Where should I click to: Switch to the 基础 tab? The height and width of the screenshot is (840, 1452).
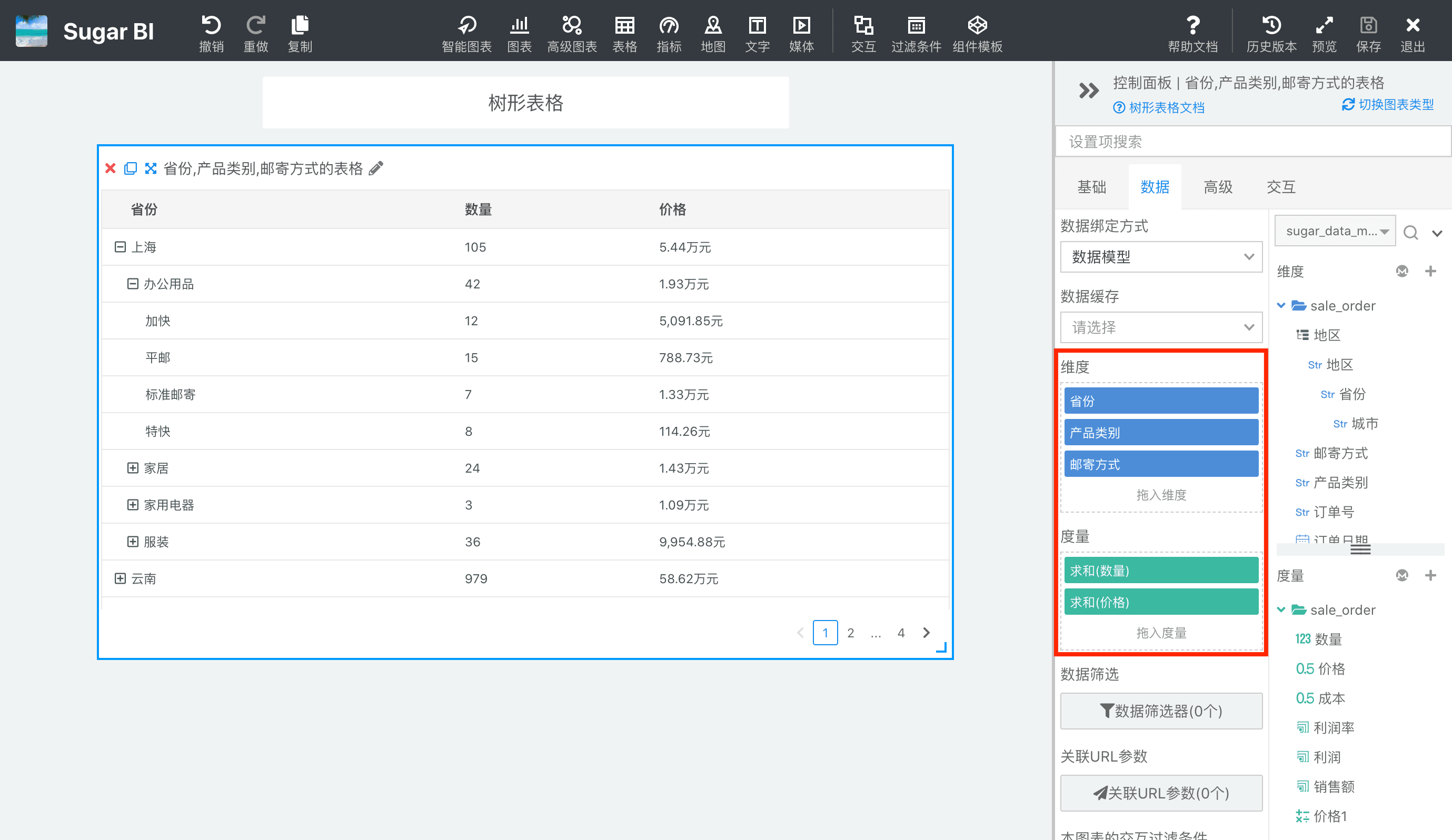pos(1091,187)
